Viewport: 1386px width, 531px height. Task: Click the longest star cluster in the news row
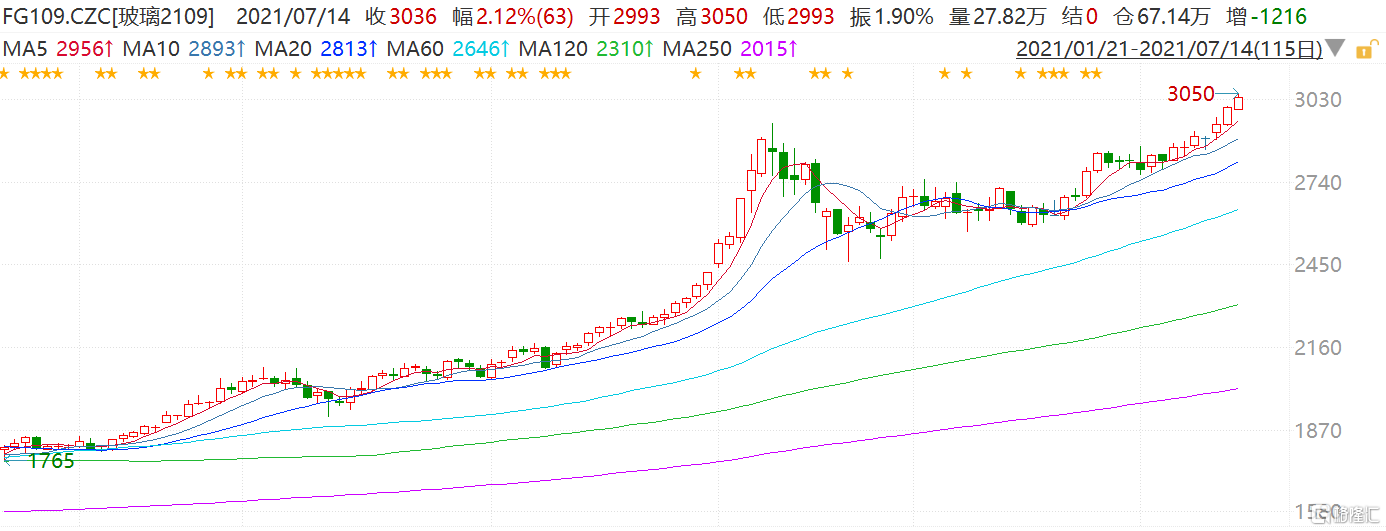[338, 73]
